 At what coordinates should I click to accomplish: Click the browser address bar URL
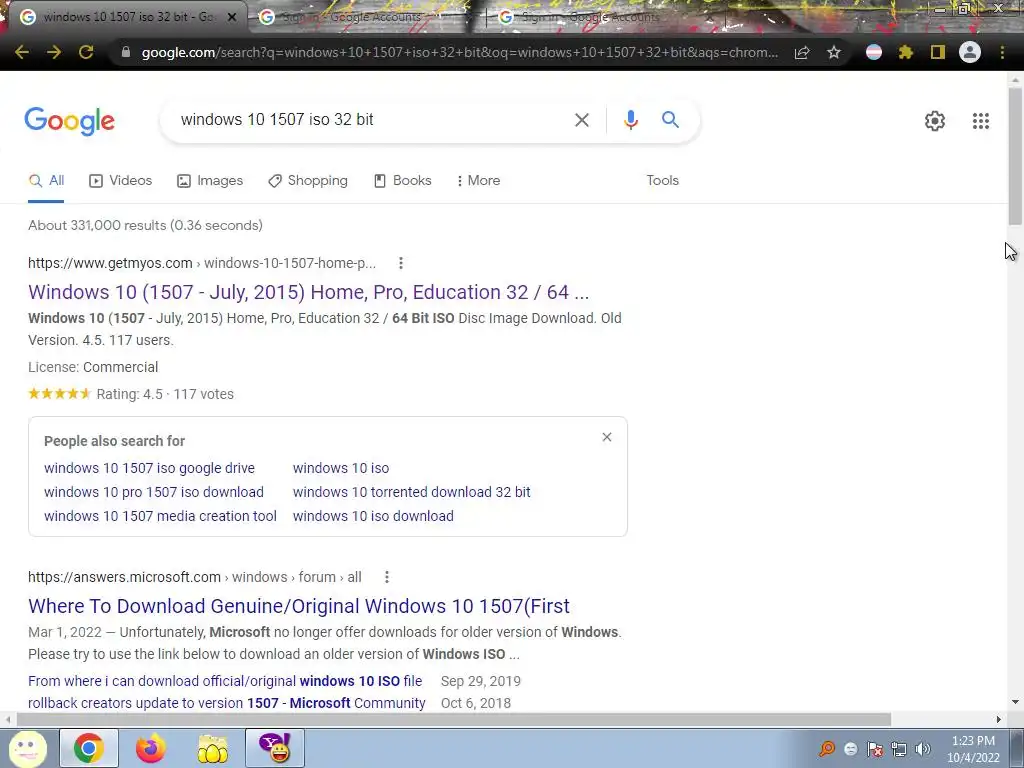point(459,52)
